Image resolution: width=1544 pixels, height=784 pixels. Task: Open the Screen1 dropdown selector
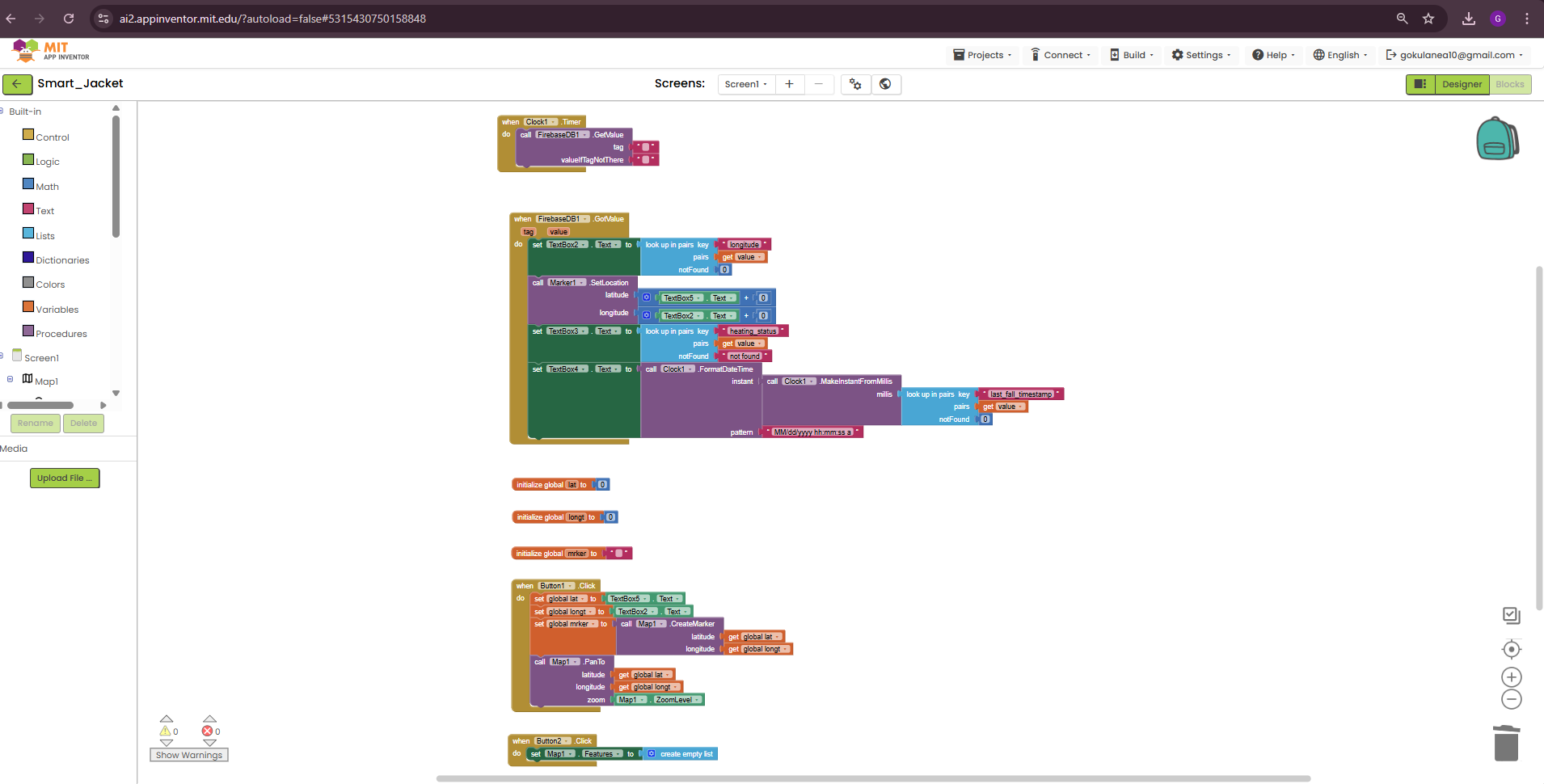pos(745,84)
